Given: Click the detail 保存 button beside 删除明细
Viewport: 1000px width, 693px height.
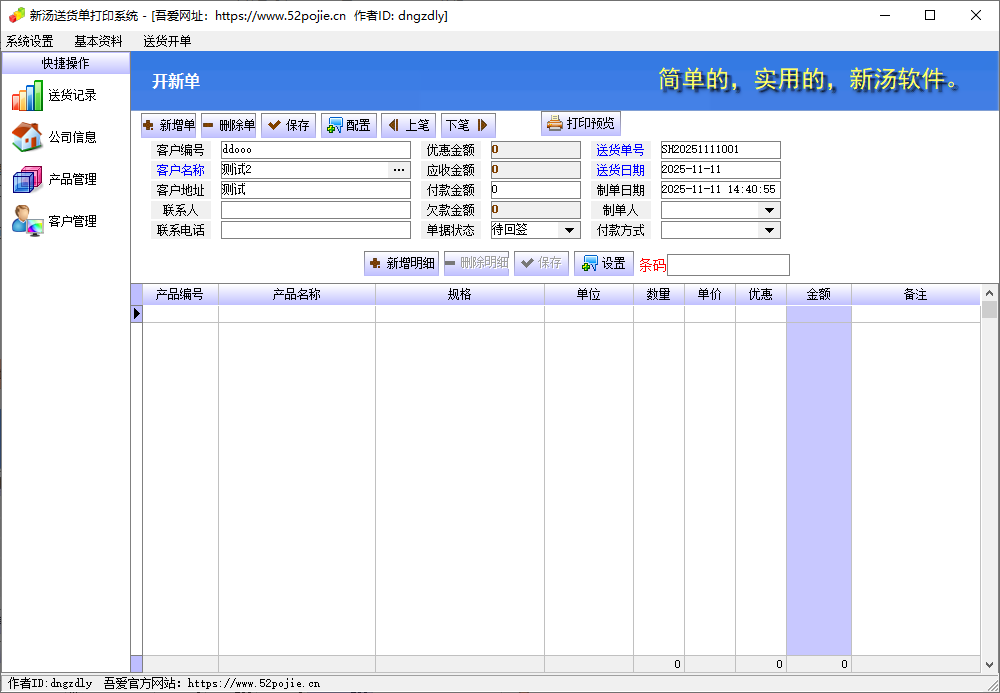Looking at the screenshot, I should click(541, 263).
